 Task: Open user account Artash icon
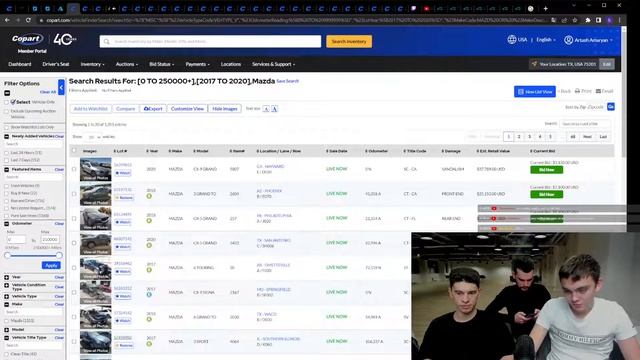[569, 40]
